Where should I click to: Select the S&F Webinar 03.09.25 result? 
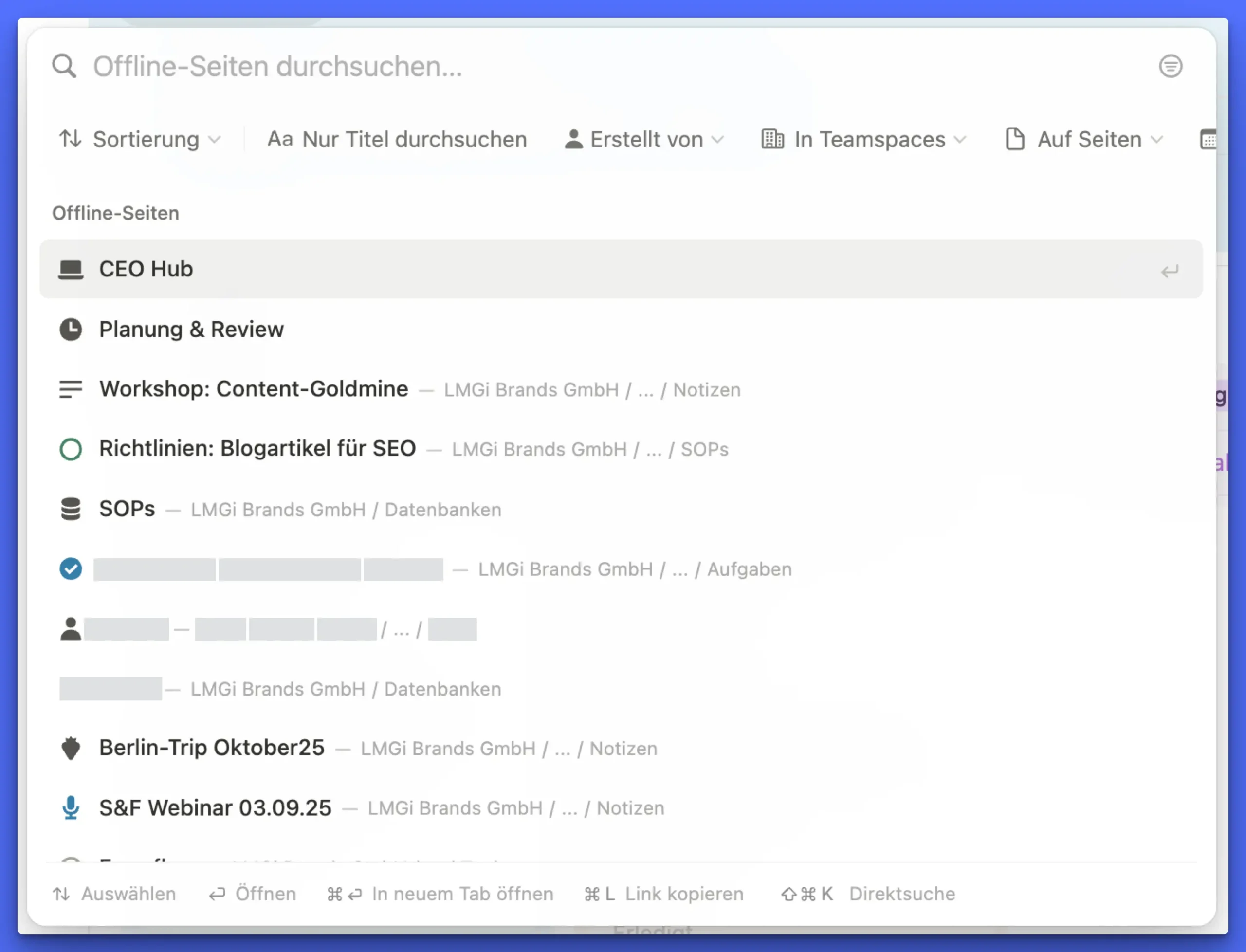click(215, 808)
